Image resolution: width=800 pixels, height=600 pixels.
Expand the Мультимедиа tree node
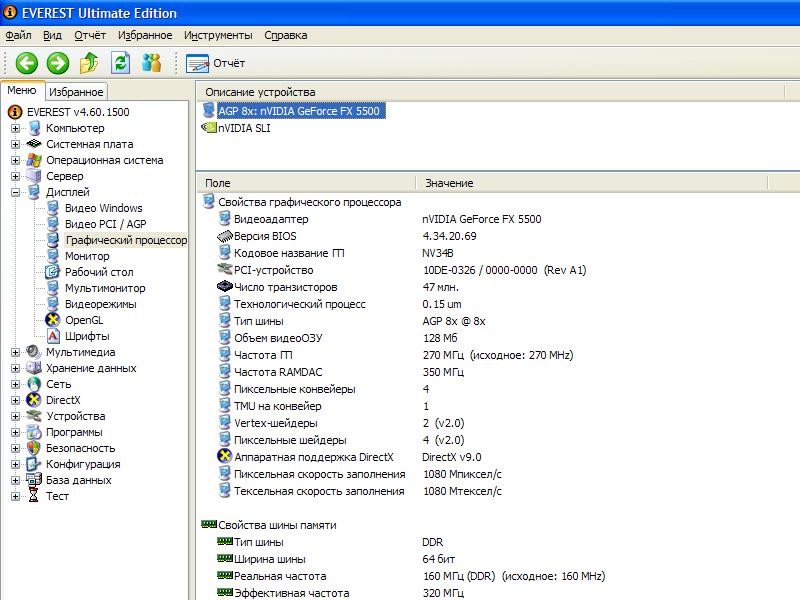point(15,352)
